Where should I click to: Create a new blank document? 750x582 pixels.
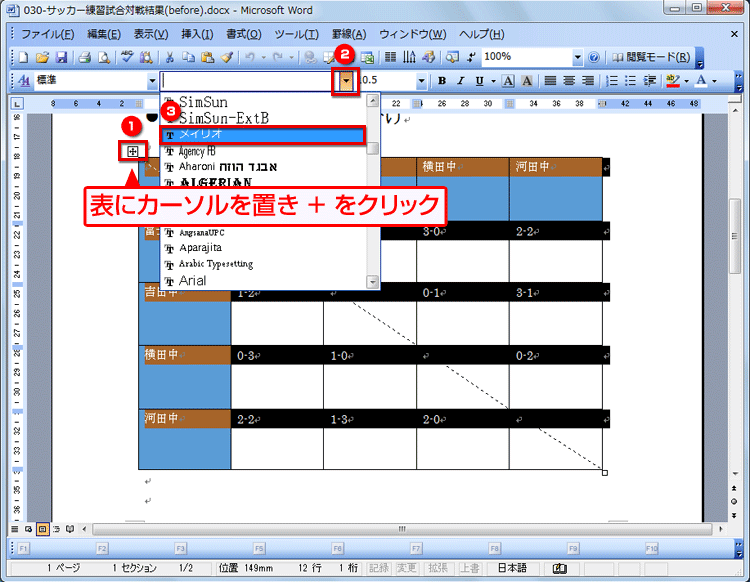(23, 57)
